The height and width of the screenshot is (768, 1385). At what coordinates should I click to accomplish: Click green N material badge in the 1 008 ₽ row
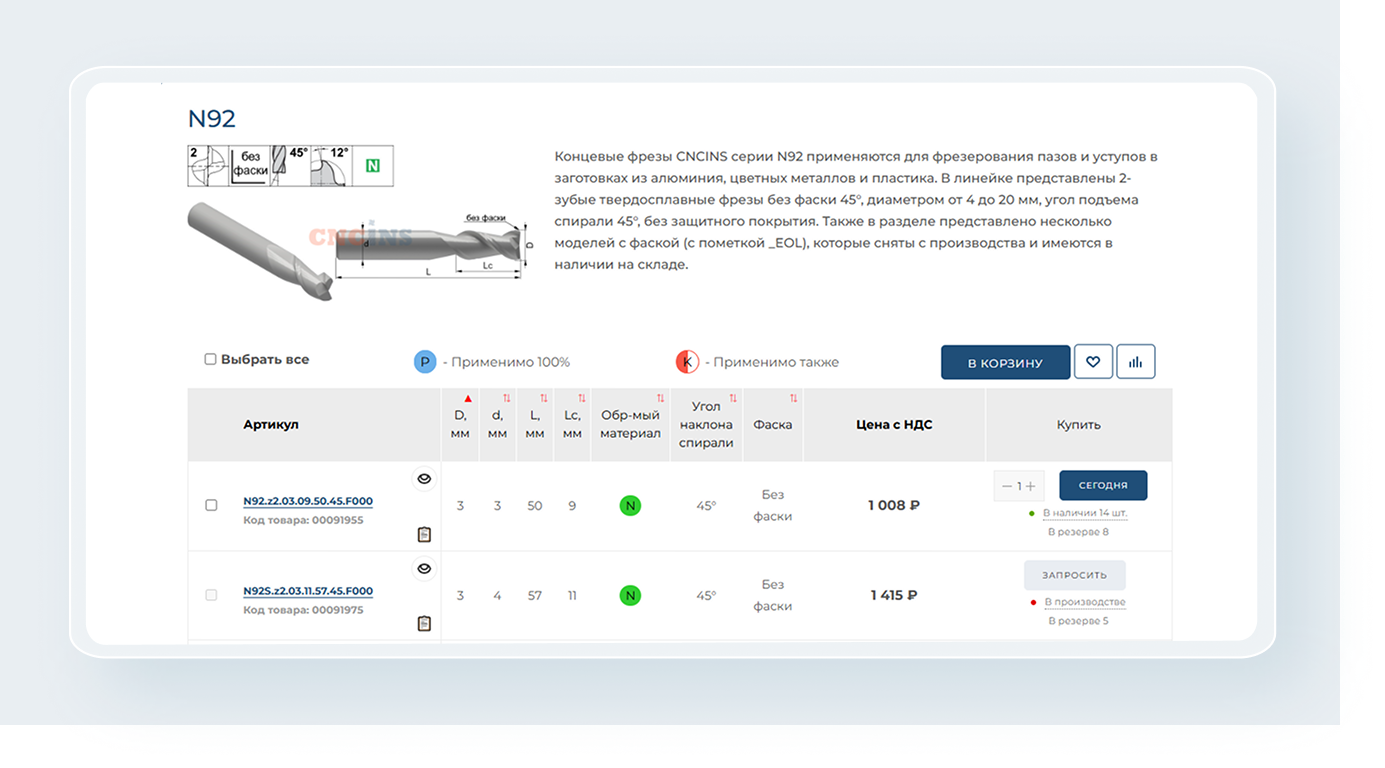coord(630,506)
